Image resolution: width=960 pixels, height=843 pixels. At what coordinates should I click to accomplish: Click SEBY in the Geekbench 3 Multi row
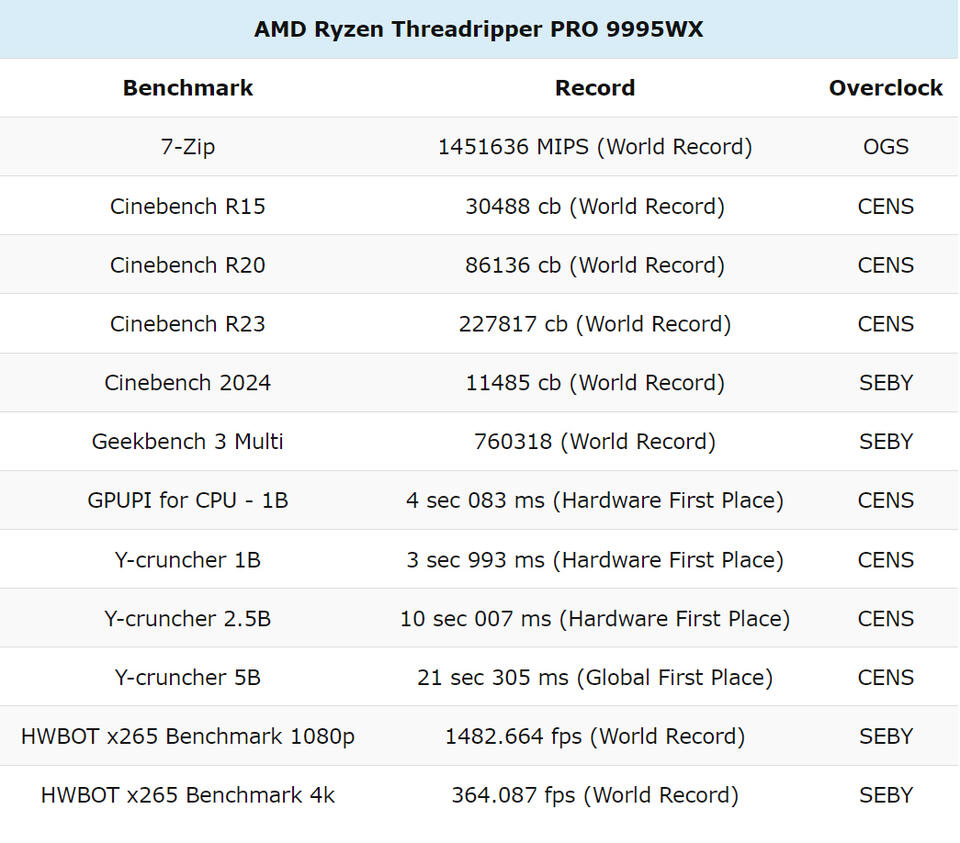pyautogui.click(x=886, y=441)
